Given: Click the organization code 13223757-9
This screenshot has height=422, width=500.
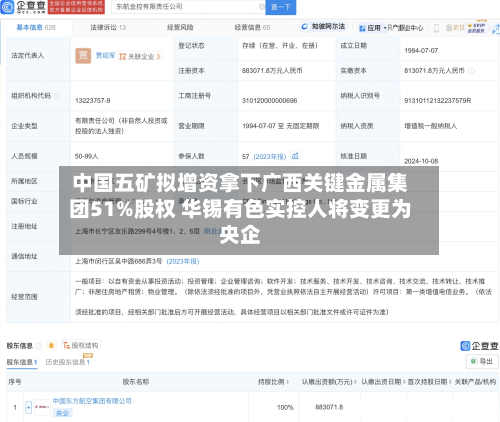Looking at the screenshot, I should (93, 101).
